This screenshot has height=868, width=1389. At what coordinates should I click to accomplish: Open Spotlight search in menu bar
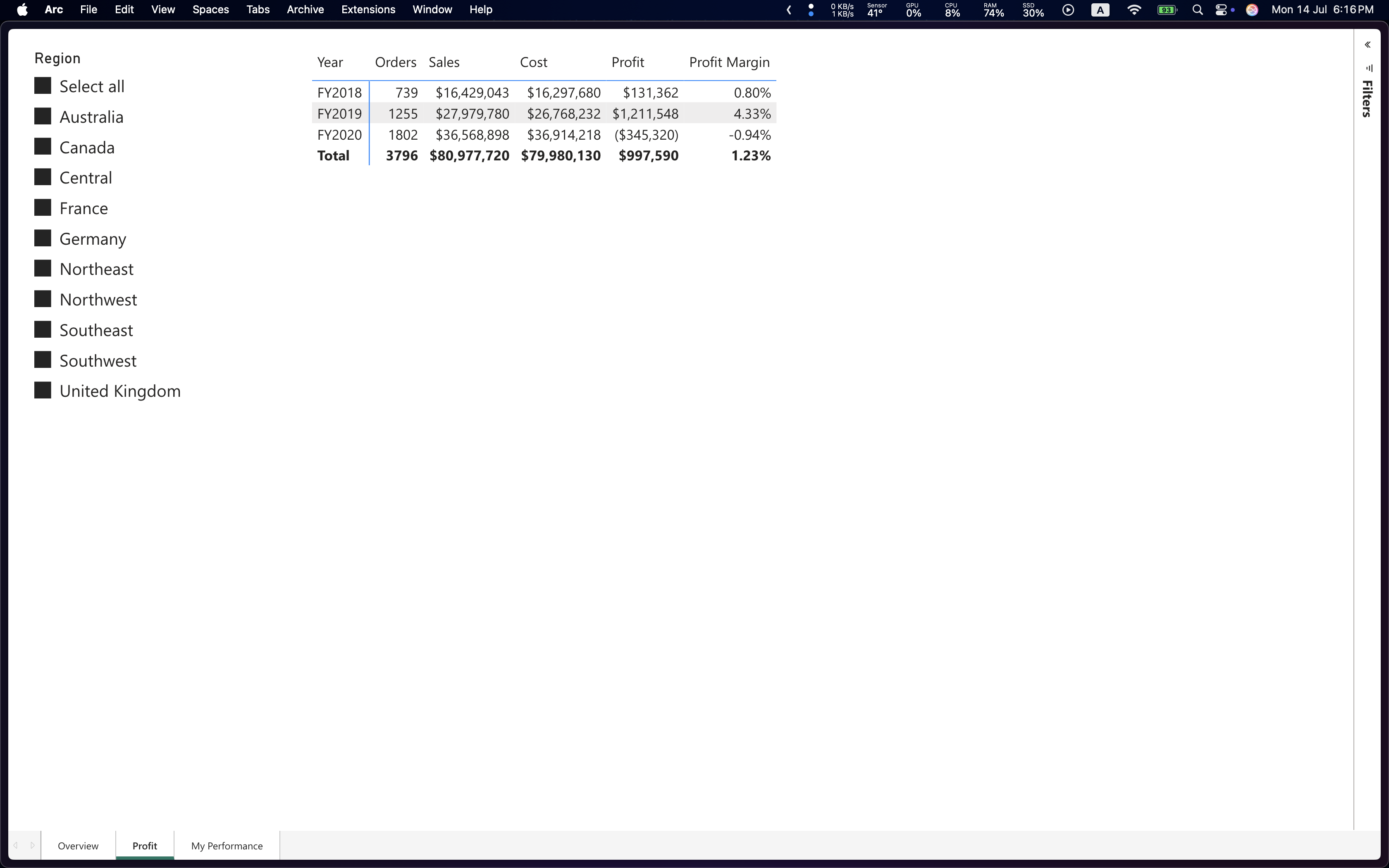pyautogui.click(x=1197, y=10)
